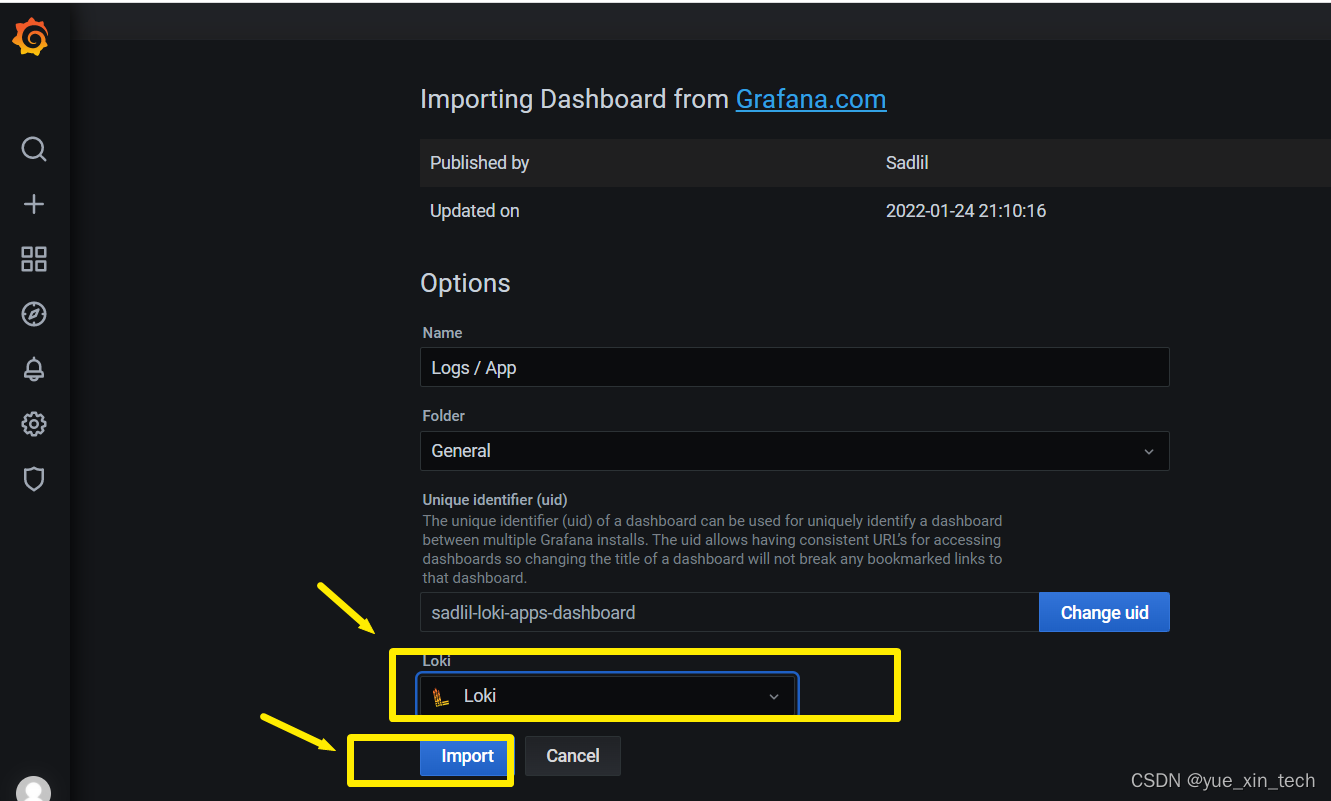Follow the Grafana.com link

(810, 99)
